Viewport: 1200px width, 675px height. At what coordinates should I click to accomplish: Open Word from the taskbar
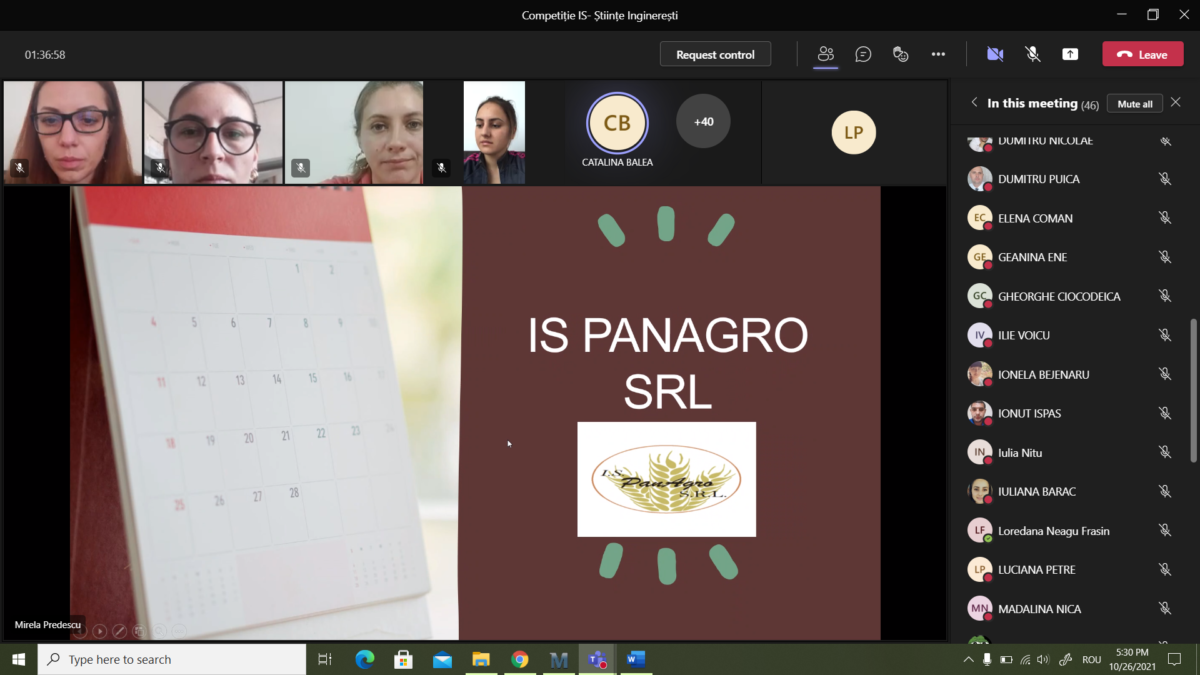[x=635, y=659]
